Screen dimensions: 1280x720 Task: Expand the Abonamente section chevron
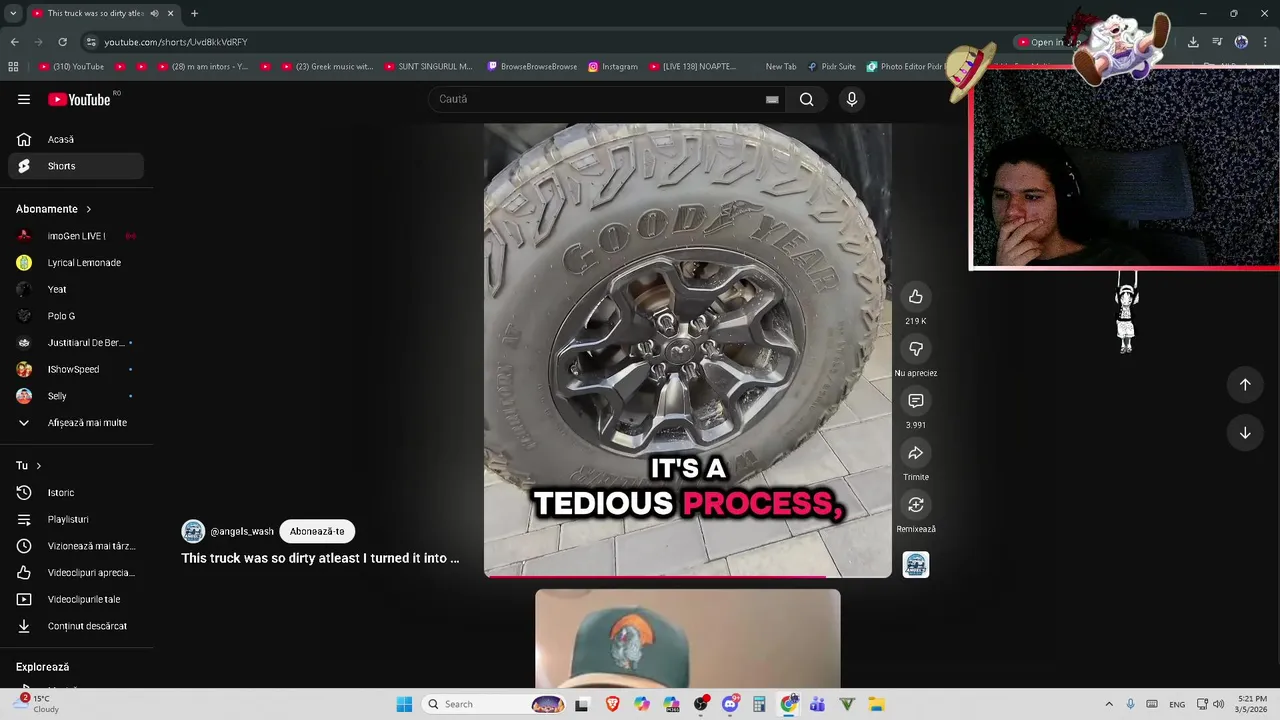click(88, 209)
